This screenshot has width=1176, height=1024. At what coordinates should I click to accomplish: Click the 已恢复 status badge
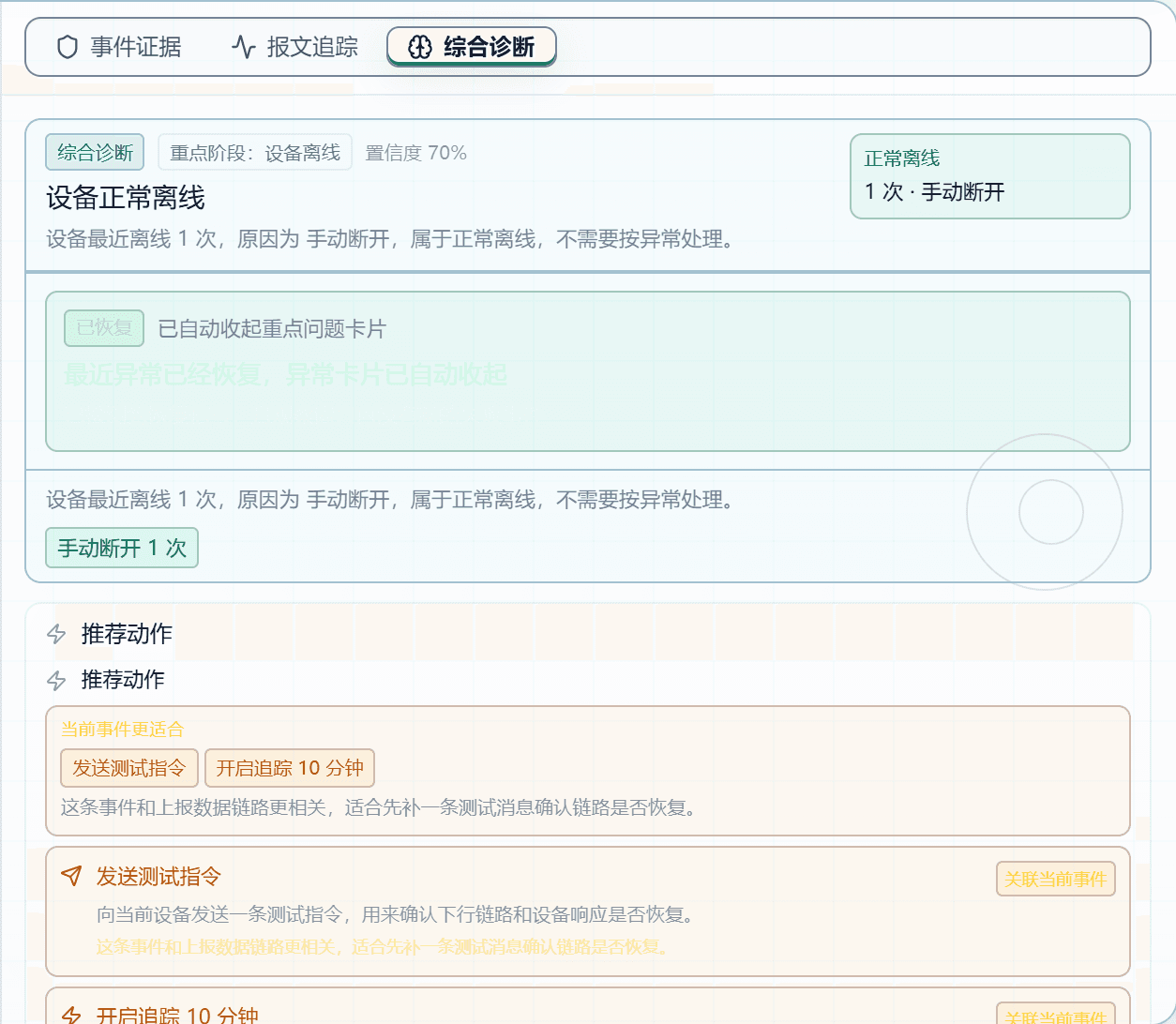104,328
